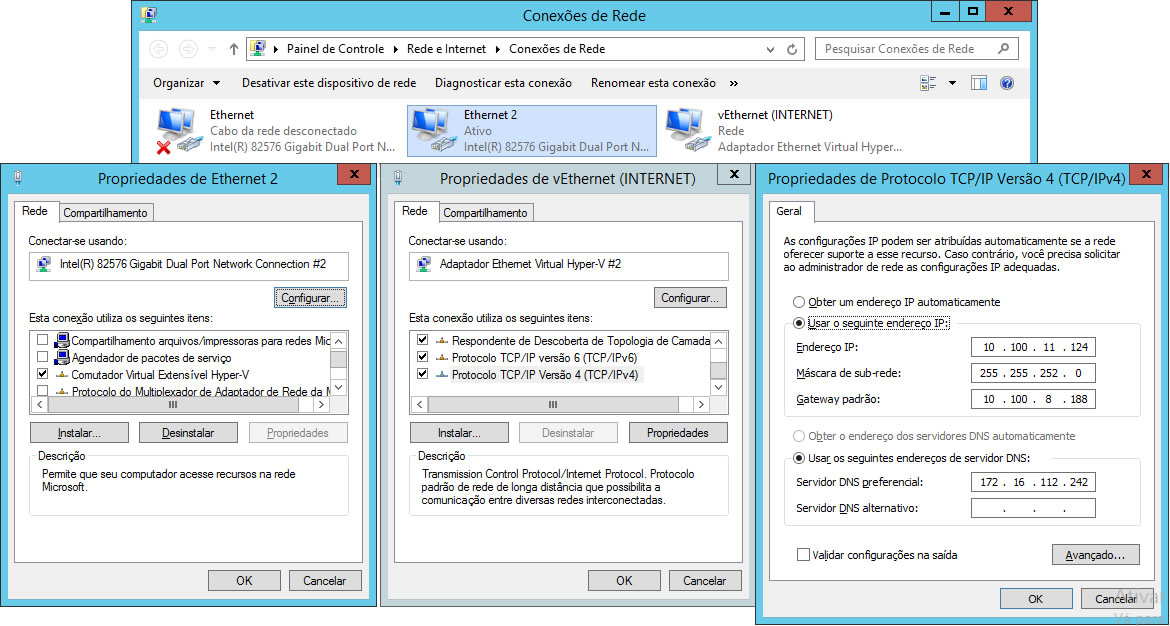Select 'Obter um endereço IP automaticamente' radio button

click(x=799, y=303)
